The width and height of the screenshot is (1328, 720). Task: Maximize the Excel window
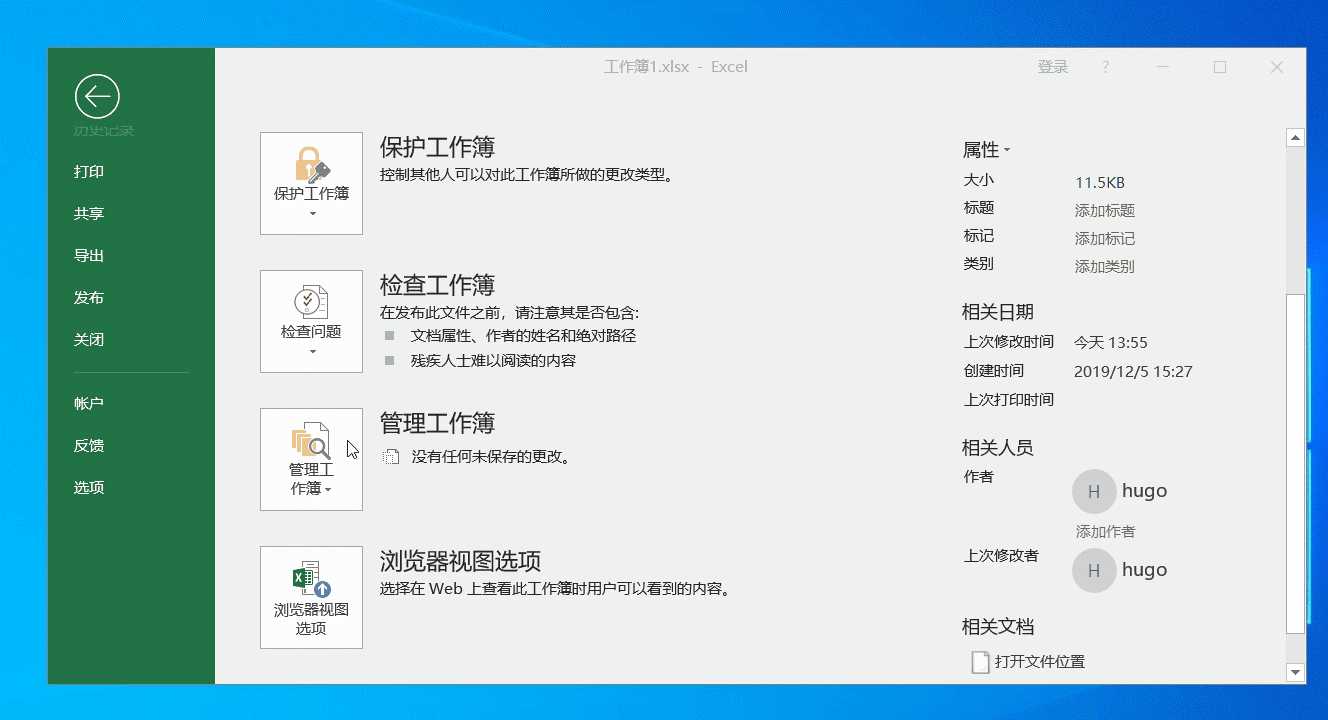[1220, 67]
